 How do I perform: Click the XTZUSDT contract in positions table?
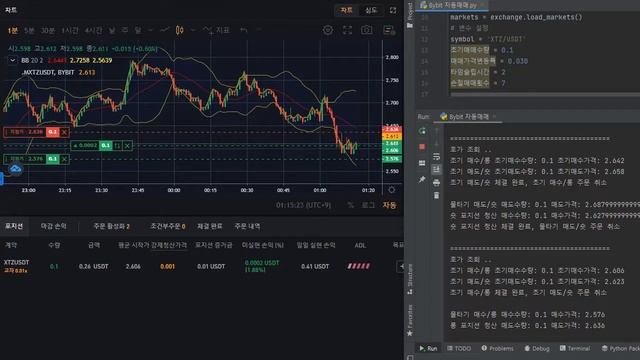click(16, 262)
